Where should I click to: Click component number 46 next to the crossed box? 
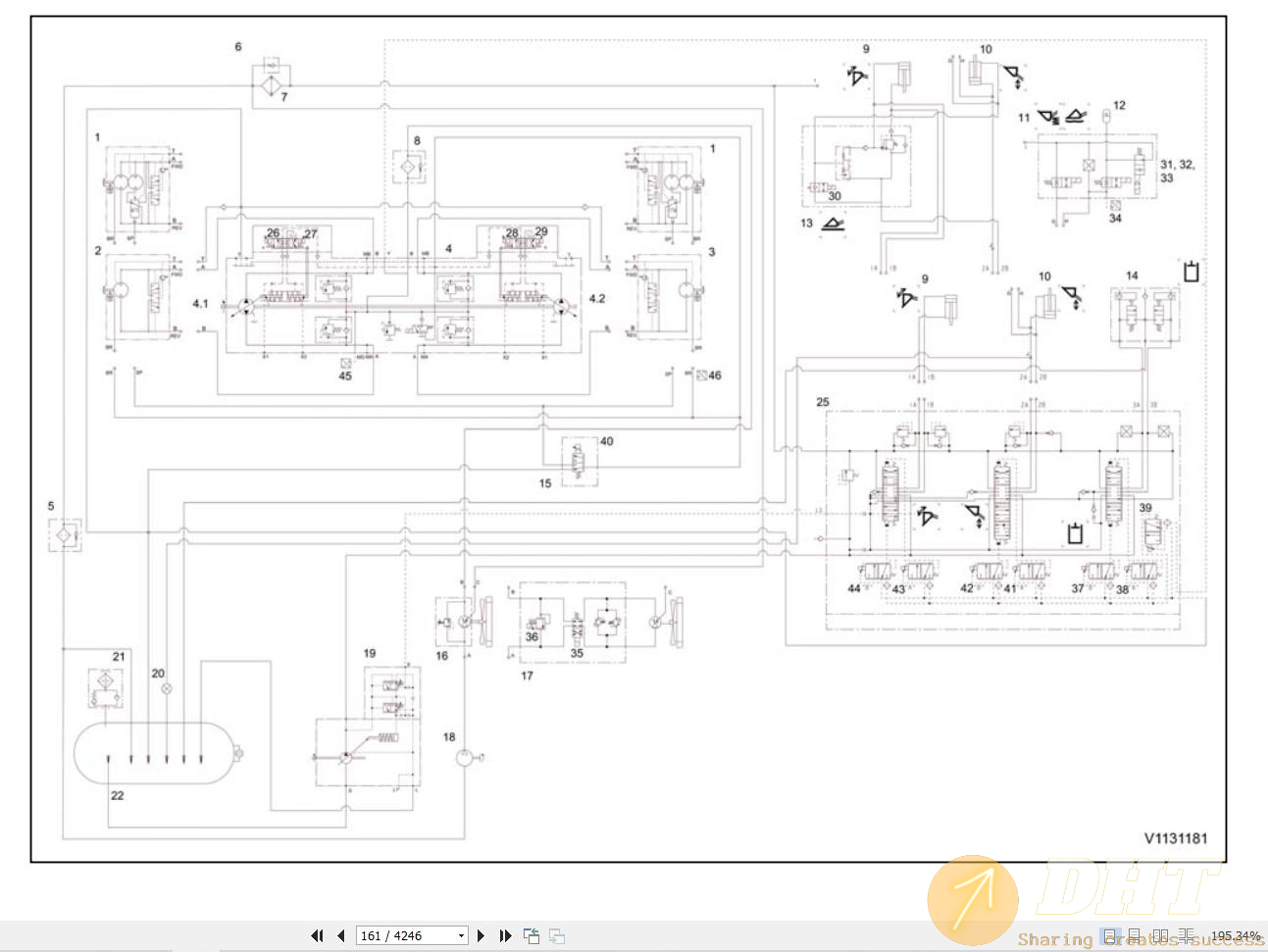(x=714, y=376)
